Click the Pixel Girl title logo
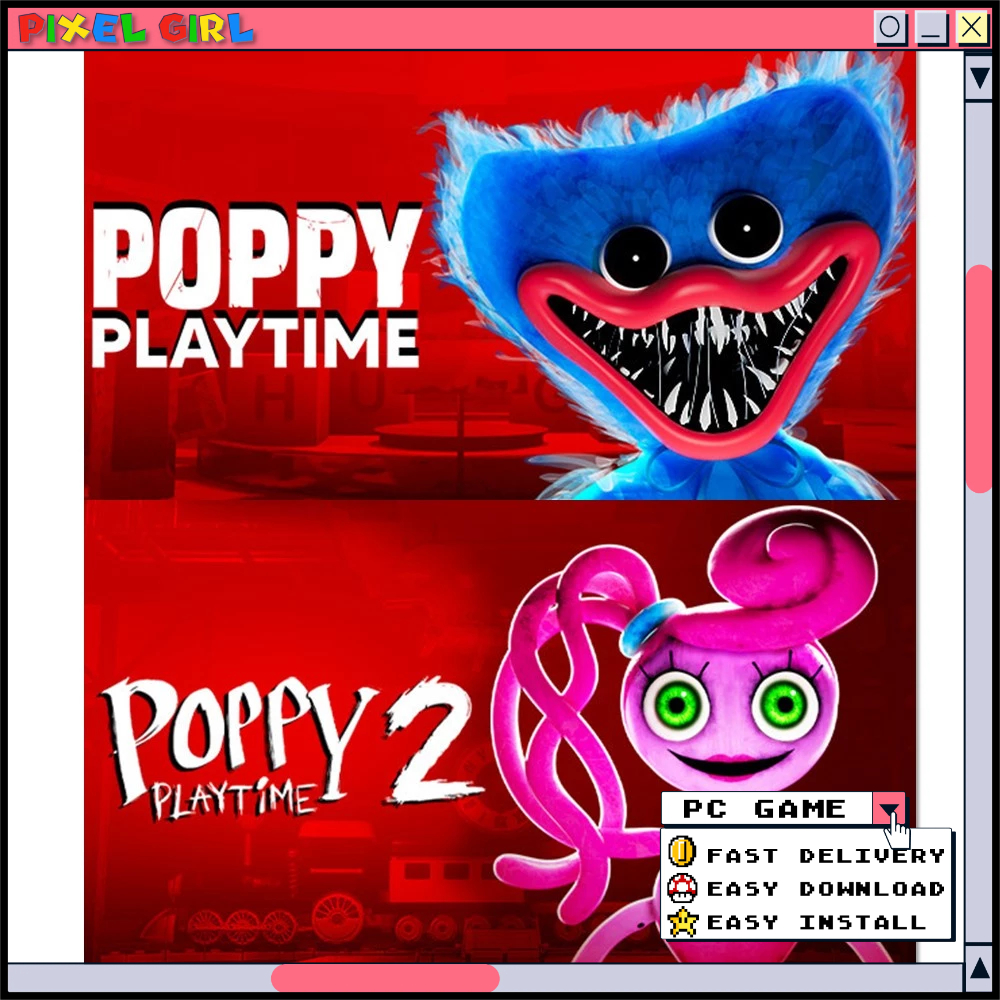Image resolution: width=1000 pixels, height=1000 pixels. (136, 29)
